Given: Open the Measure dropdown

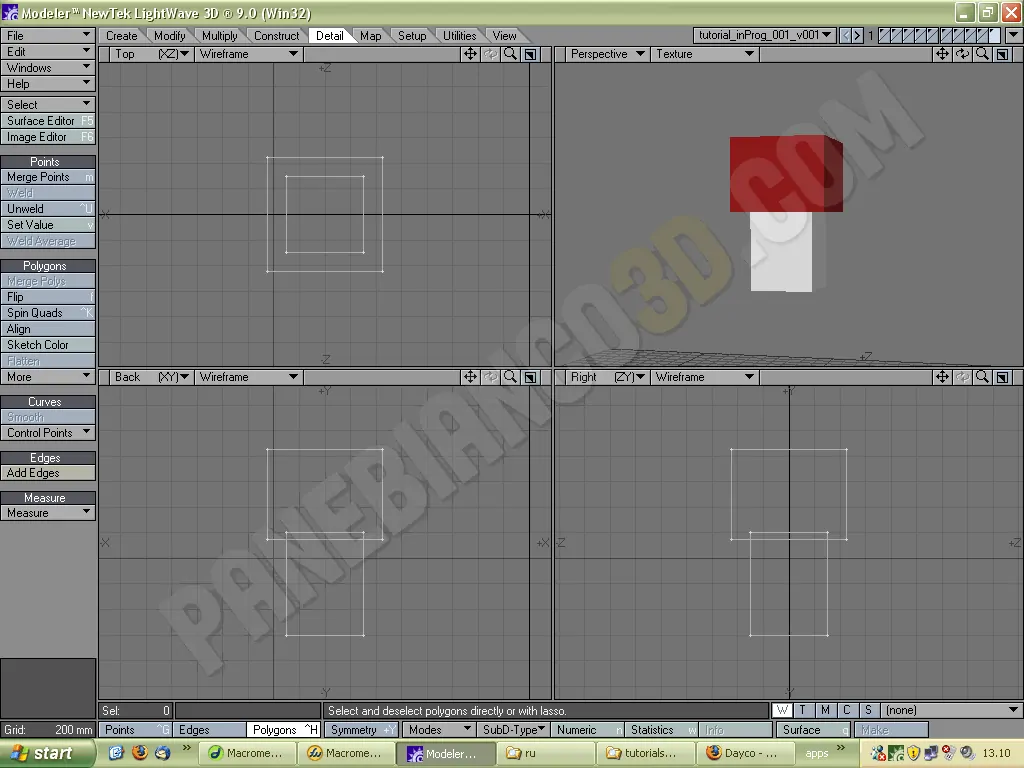Looking at the screenshot, I should [48, 513].
